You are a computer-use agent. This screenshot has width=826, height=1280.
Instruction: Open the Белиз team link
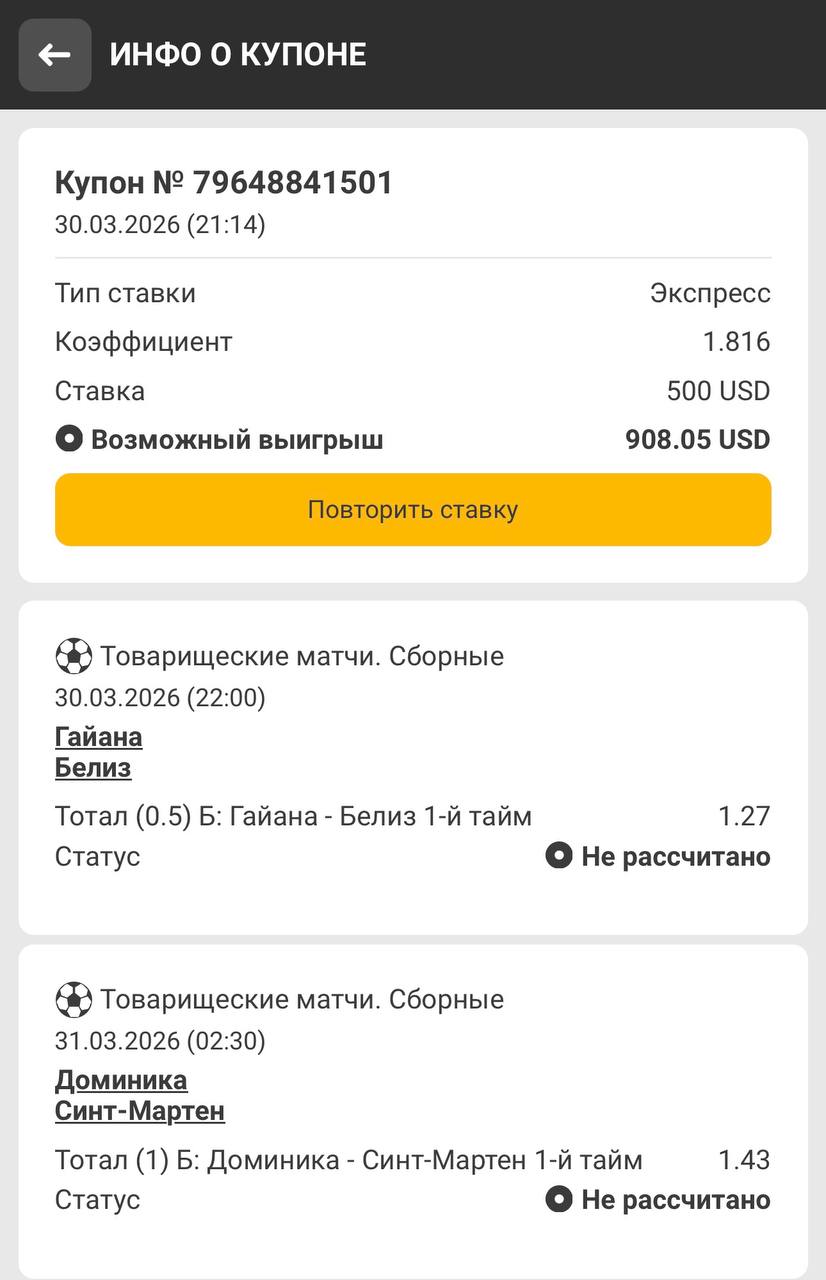click(93, 768)
